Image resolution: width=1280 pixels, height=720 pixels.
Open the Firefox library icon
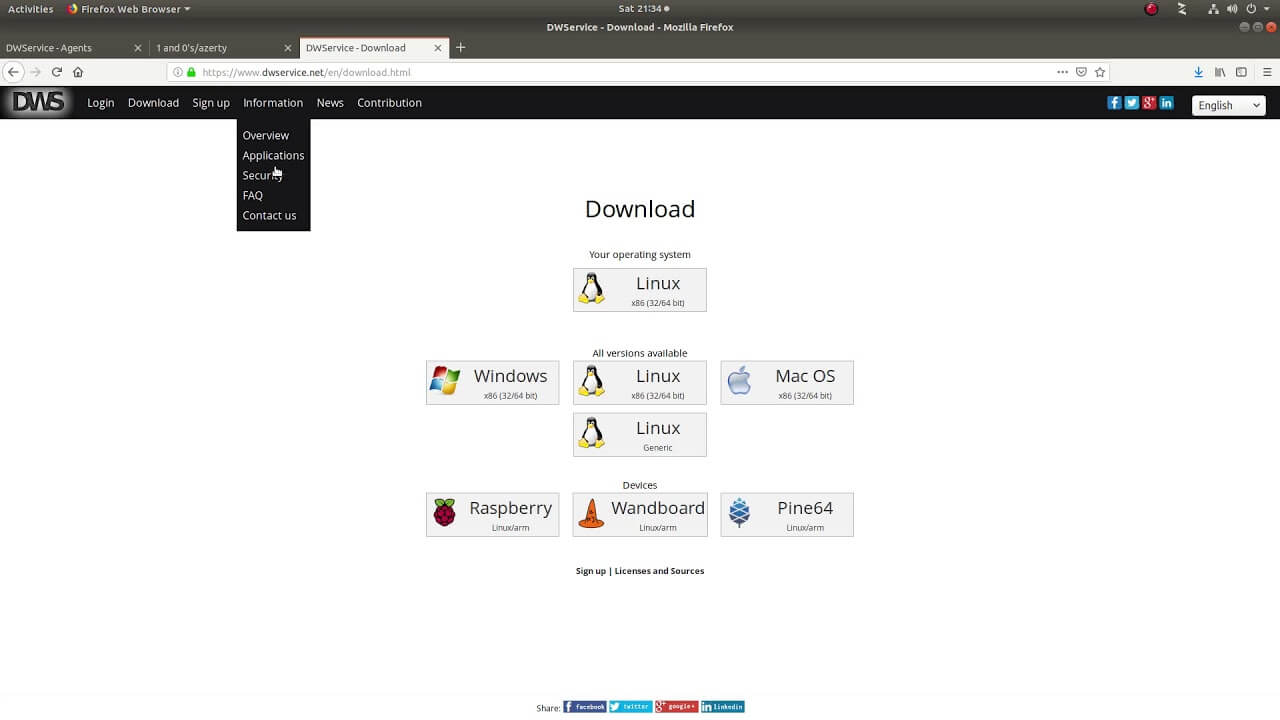pos(1220,72)
